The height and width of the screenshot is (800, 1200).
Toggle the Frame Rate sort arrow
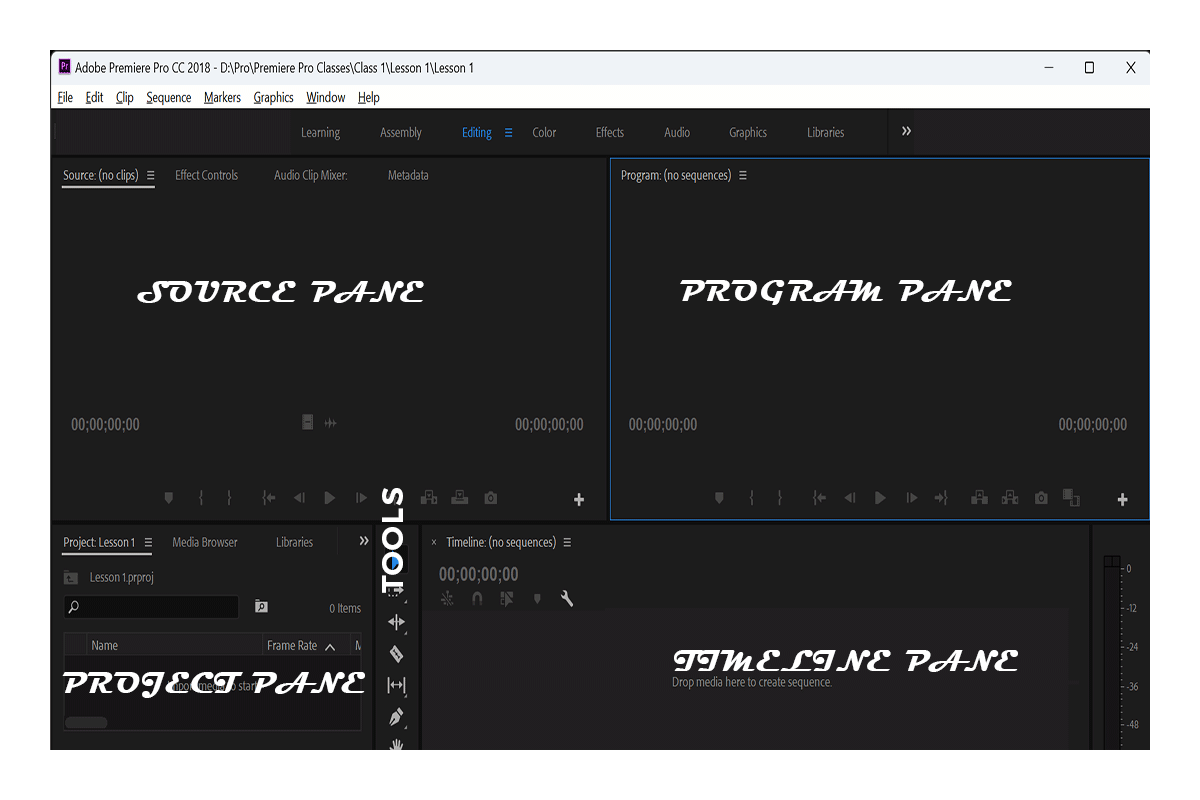[330, 647]
